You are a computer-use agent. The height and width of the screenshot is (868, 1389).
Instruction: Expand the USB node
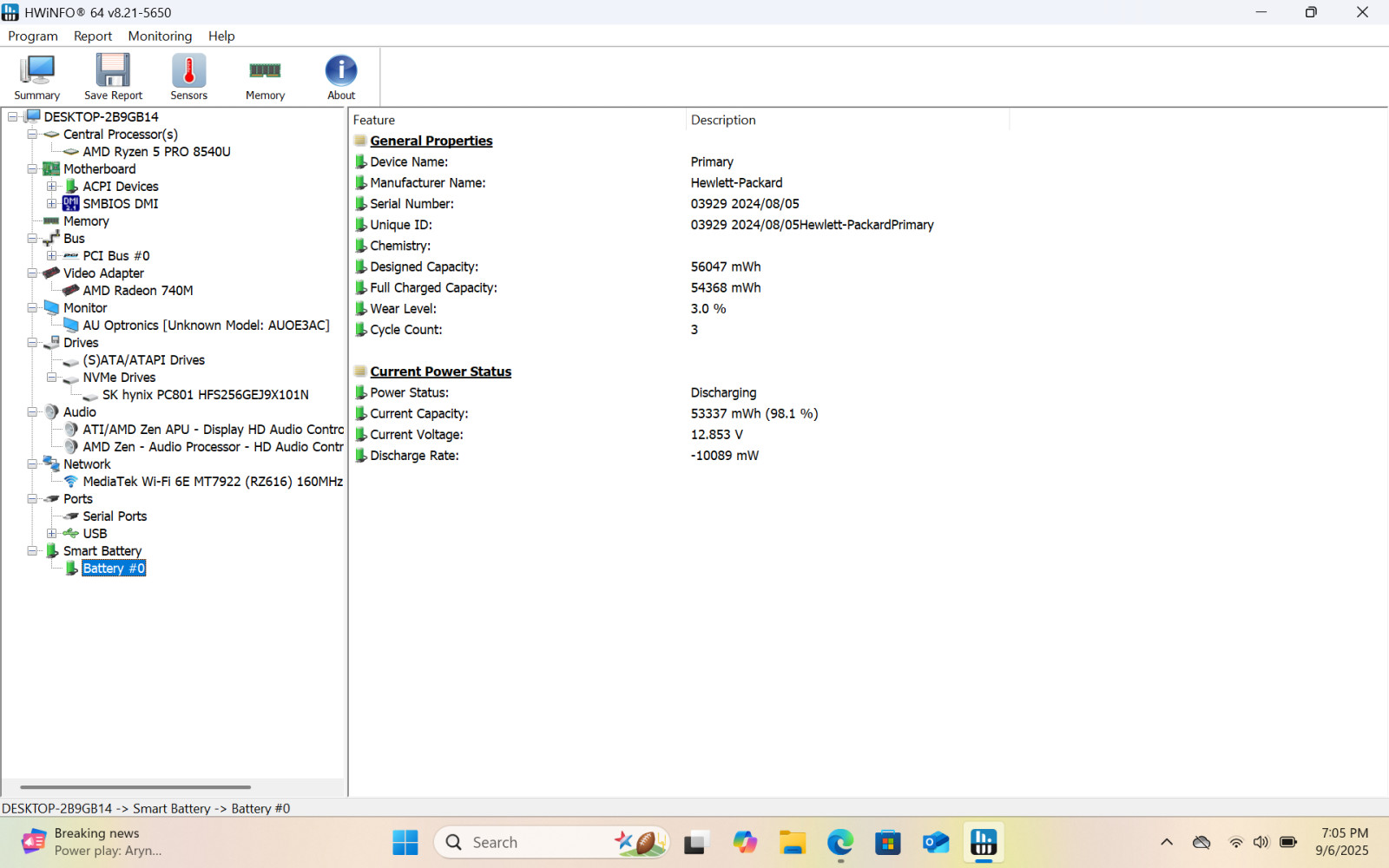(x=52, y=533)
